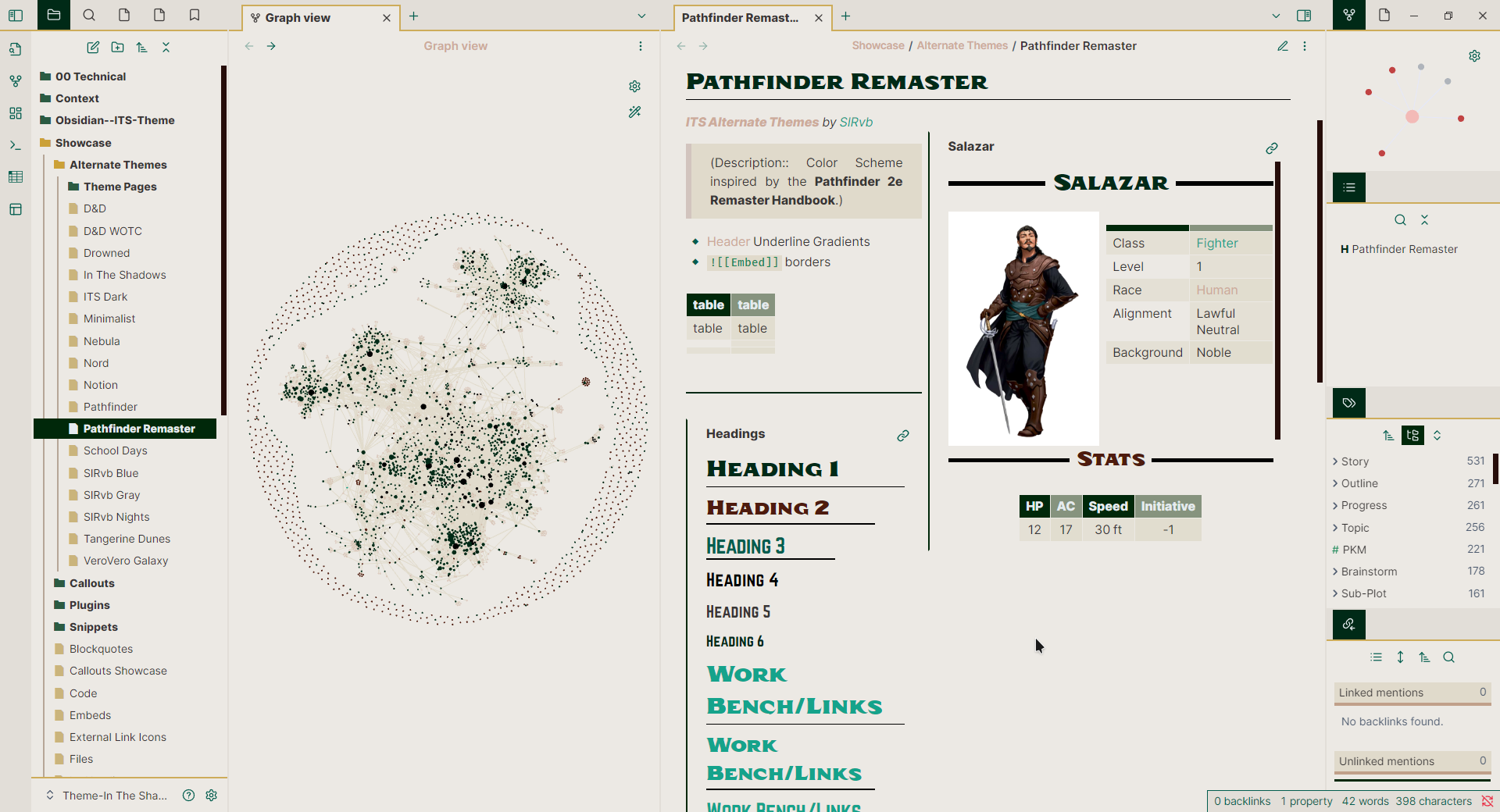The width and height of the screenshot is (1500, 812).
Task: Show search filter in backlinks panel
Action: click(1448, 657)
